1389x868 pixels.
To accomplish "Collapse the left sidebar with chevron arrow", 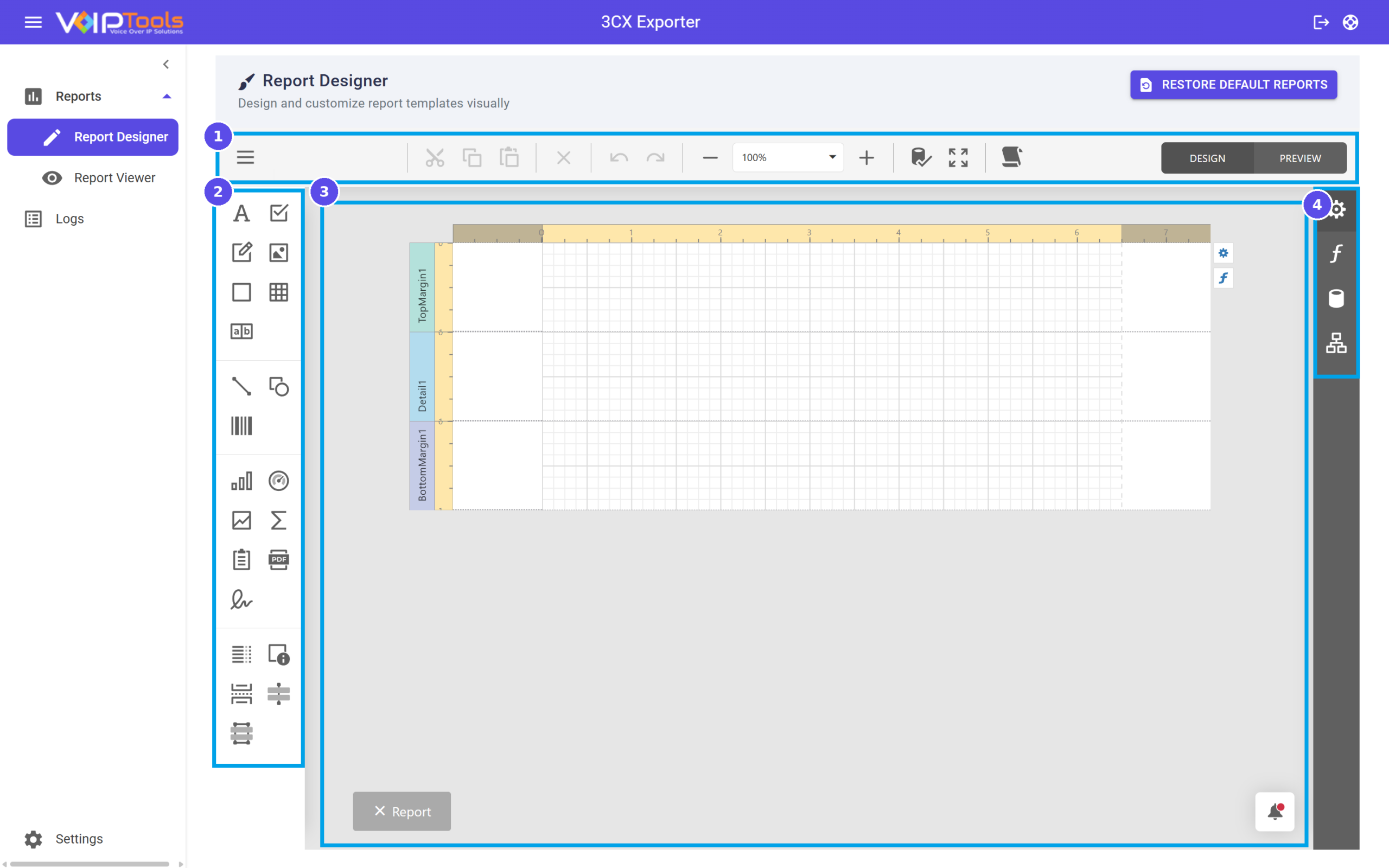I will pyautogui.click(x=166, y=65).
